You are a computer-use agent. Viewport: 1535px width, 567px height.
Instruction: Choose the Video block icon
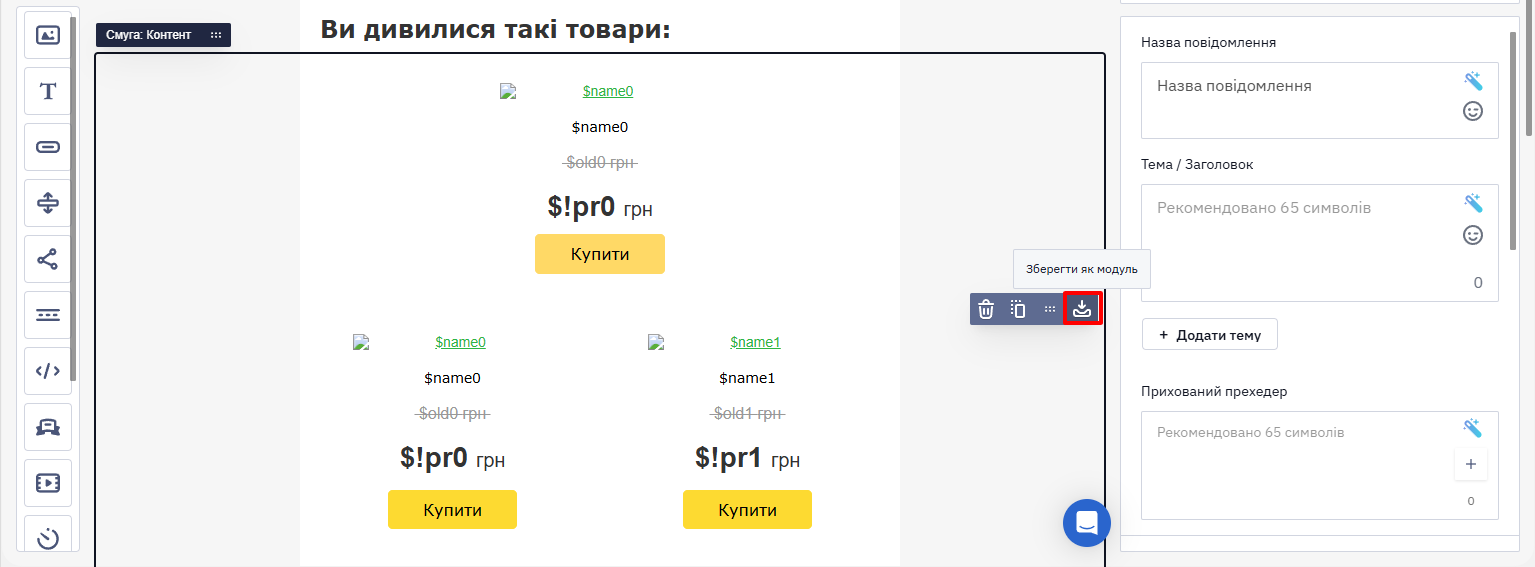[48, 483]
